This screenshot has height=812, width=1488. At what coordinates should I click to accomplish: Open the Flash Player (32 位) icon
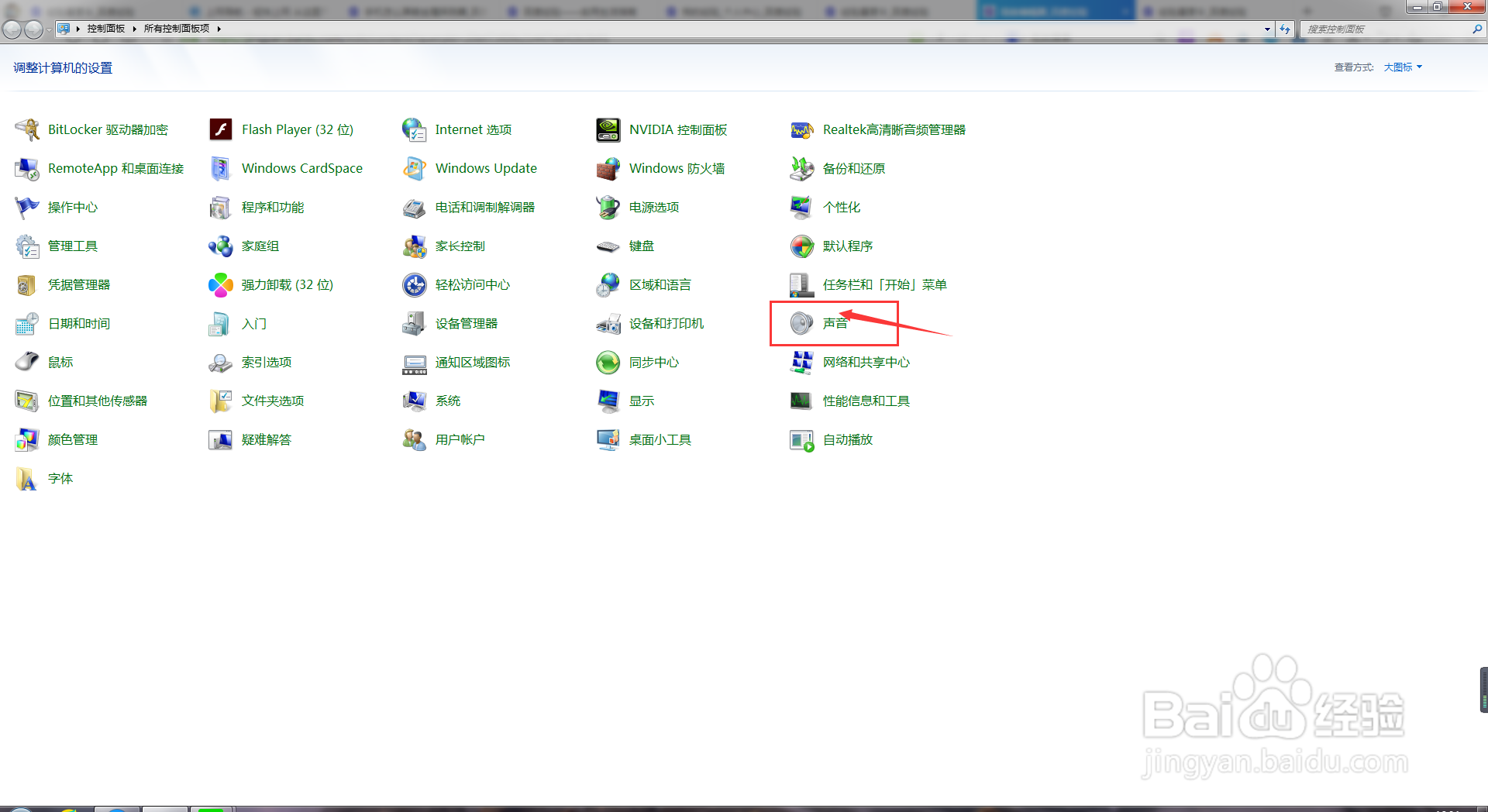point(221,129)
